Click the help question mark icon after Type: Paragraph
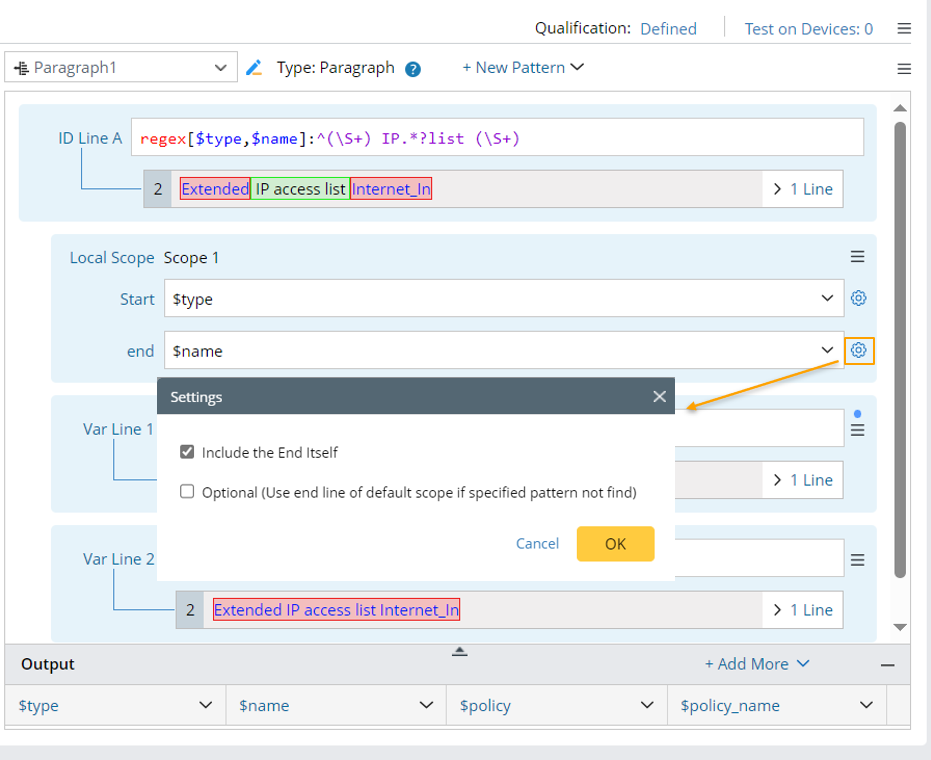931x760 pixels. [413, 69]
